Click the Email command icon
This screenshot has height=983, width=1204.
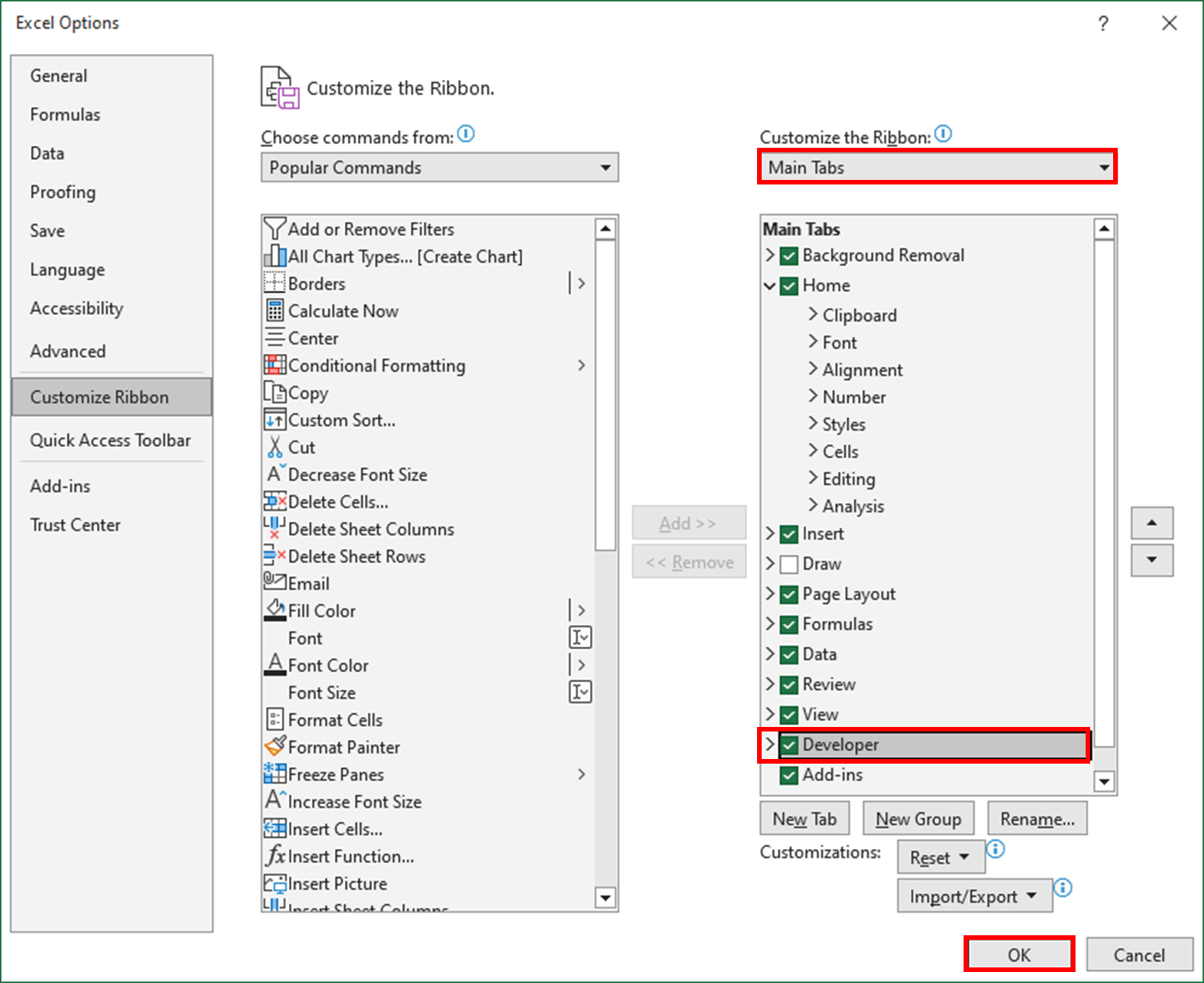coord(274,582)
